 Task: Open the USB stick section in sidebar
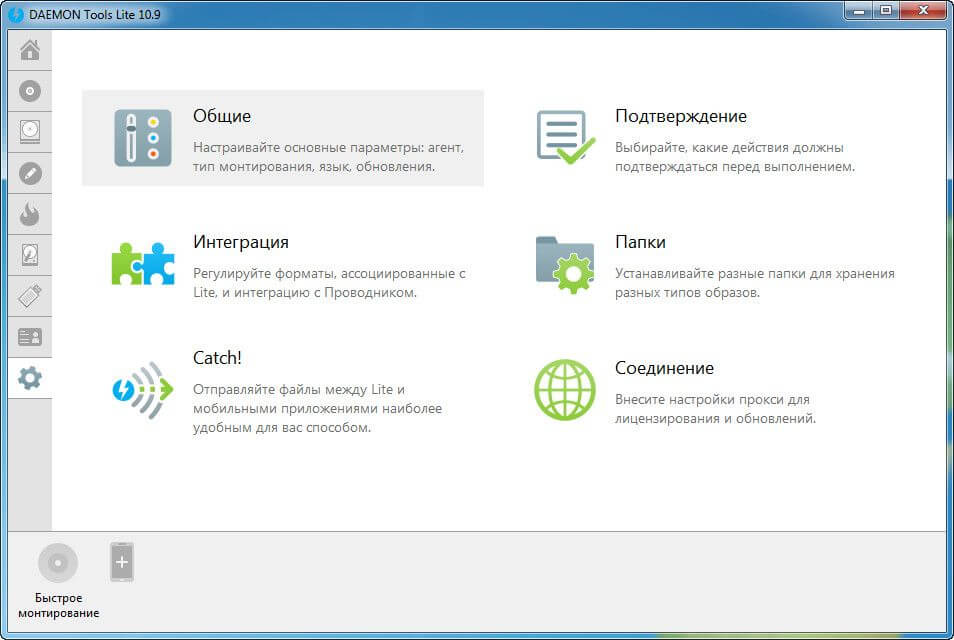[x=30, y=296]
